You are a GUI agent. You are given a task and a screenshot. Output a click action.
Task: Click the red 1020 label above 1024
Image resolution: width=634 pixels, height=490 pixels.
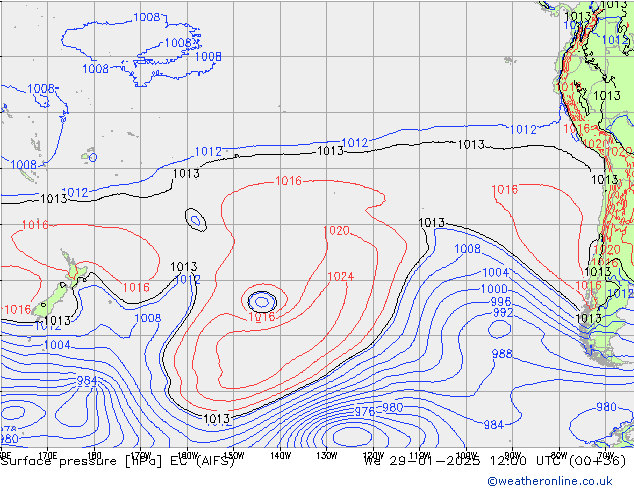click(x=336, y=231)
